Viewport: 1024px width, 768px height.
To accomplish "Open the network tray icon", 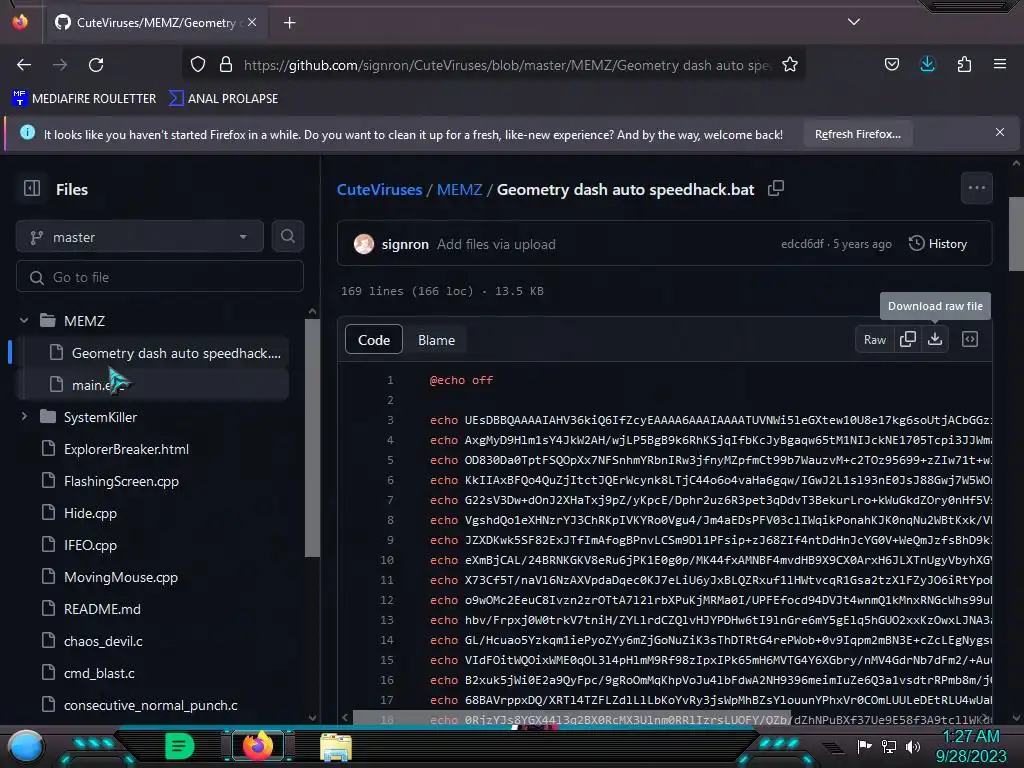I will pyautogui.click(x=888, y=746).
